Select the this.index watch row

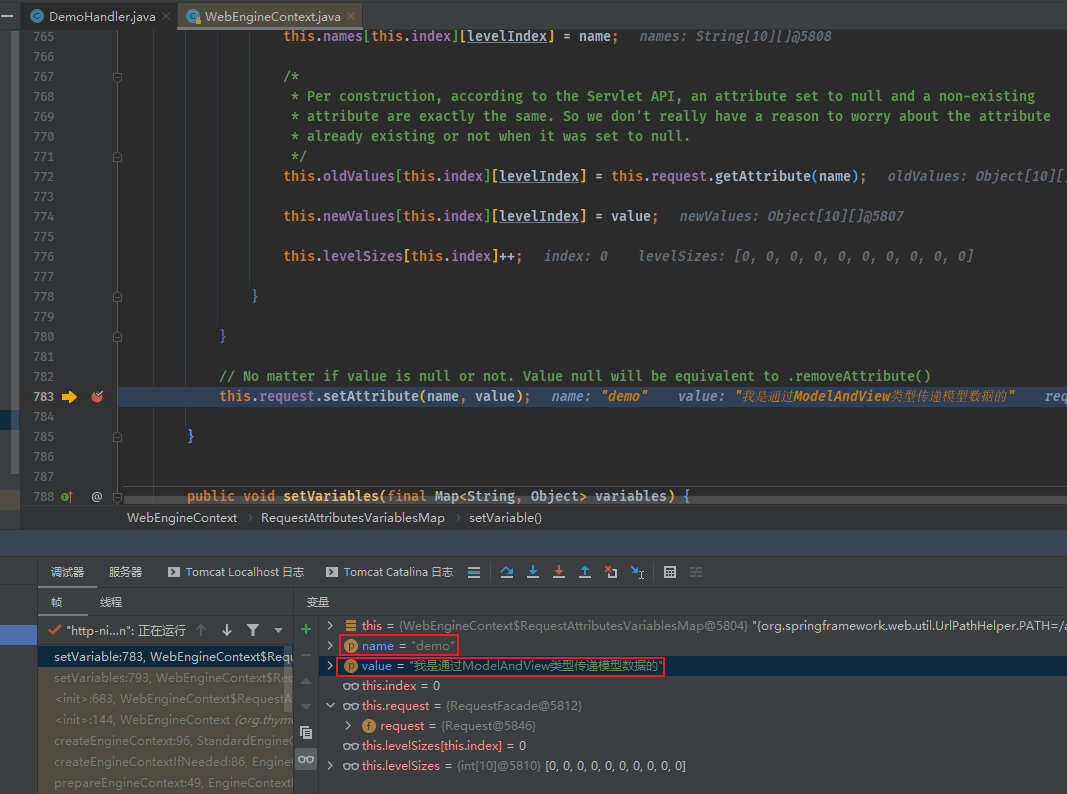(x=693, y=686)
